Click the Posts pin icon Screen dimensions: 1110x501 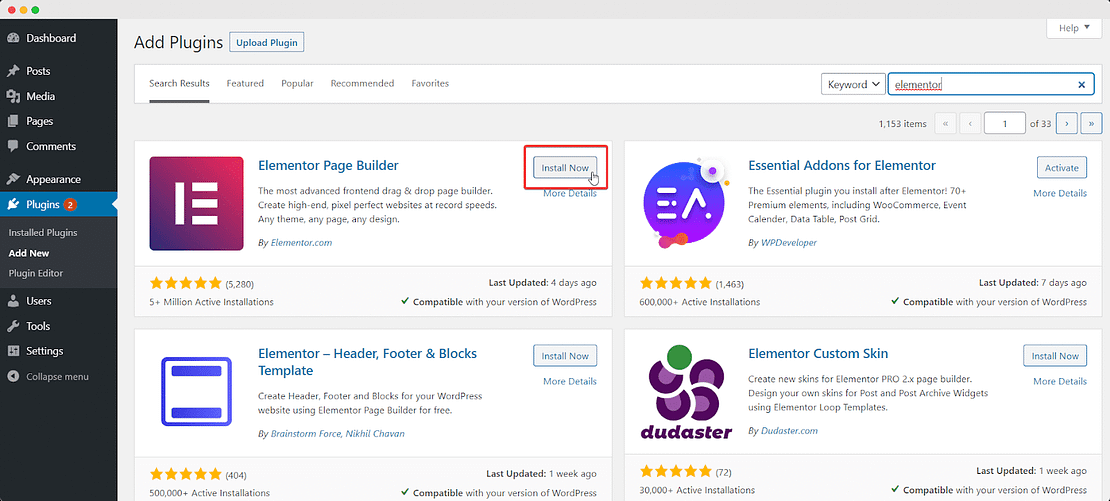[13, 71]
